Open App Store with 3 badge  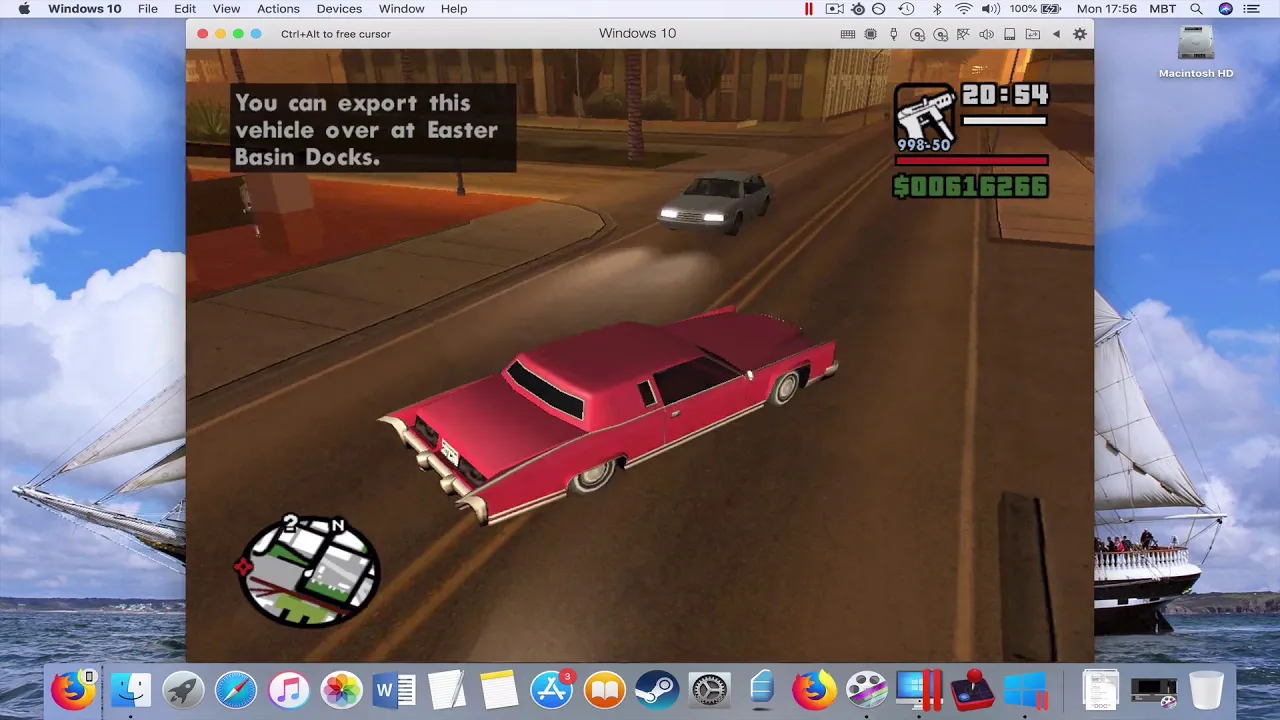click(x=552, y=690)
